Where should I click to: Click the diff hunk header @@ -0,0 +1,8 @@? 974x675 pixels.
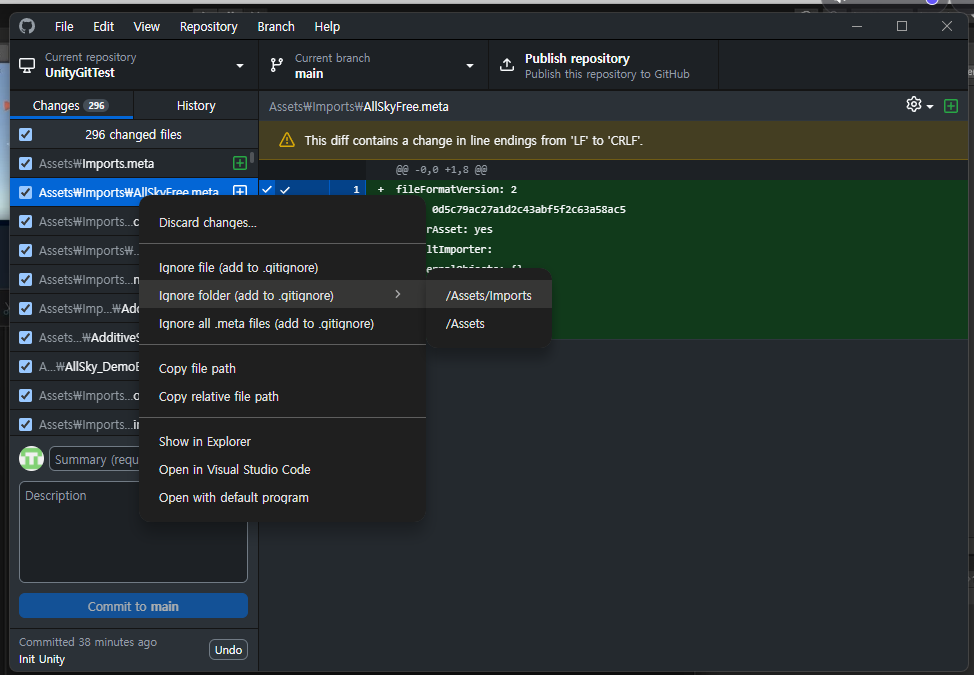point(441,170)
